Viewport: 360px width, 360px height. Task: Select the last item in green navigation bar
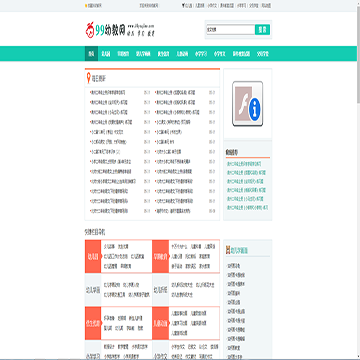[x=263, y=54]
